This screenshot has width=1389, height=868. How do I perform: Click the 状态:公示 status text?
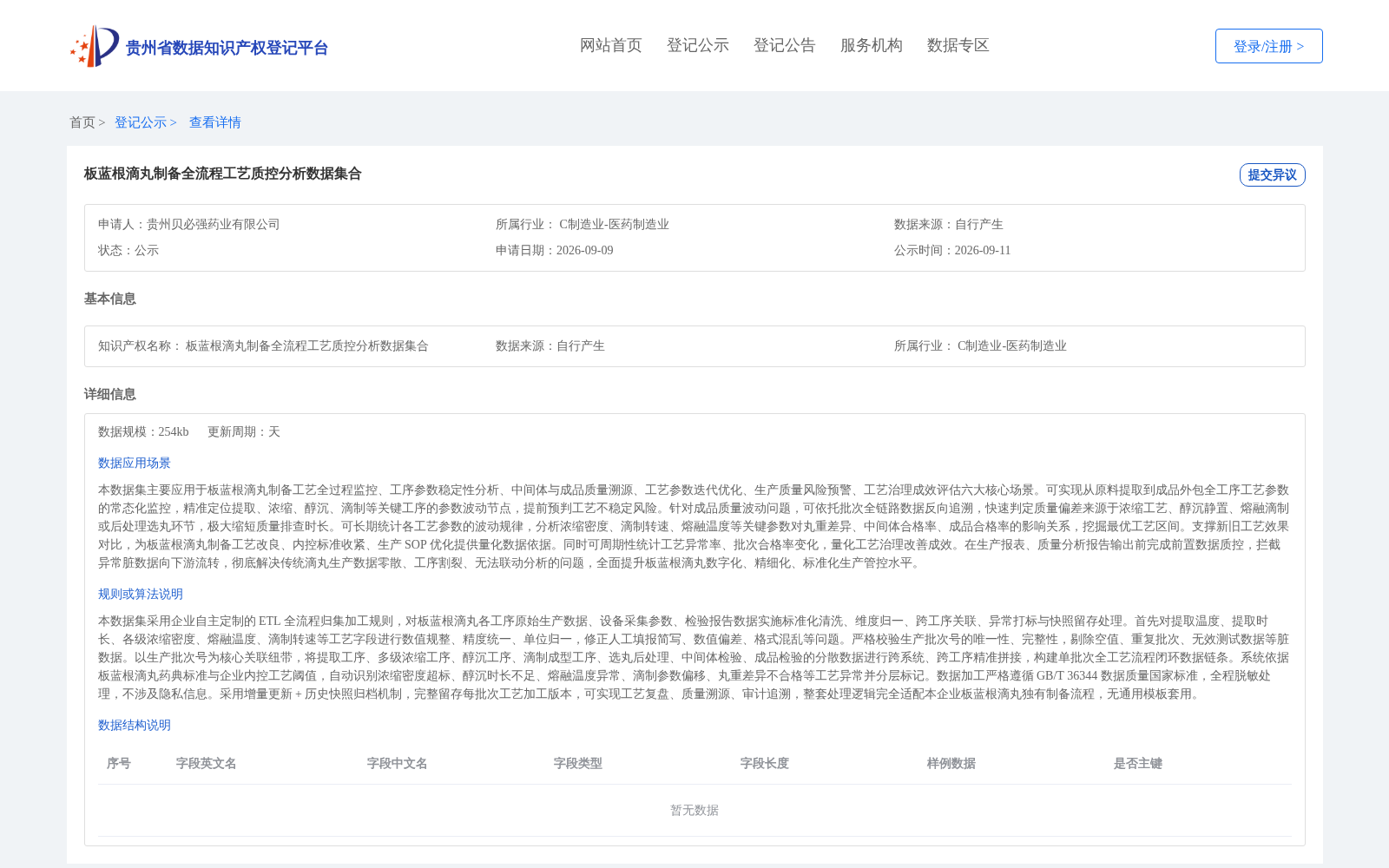tap(128, 250)
